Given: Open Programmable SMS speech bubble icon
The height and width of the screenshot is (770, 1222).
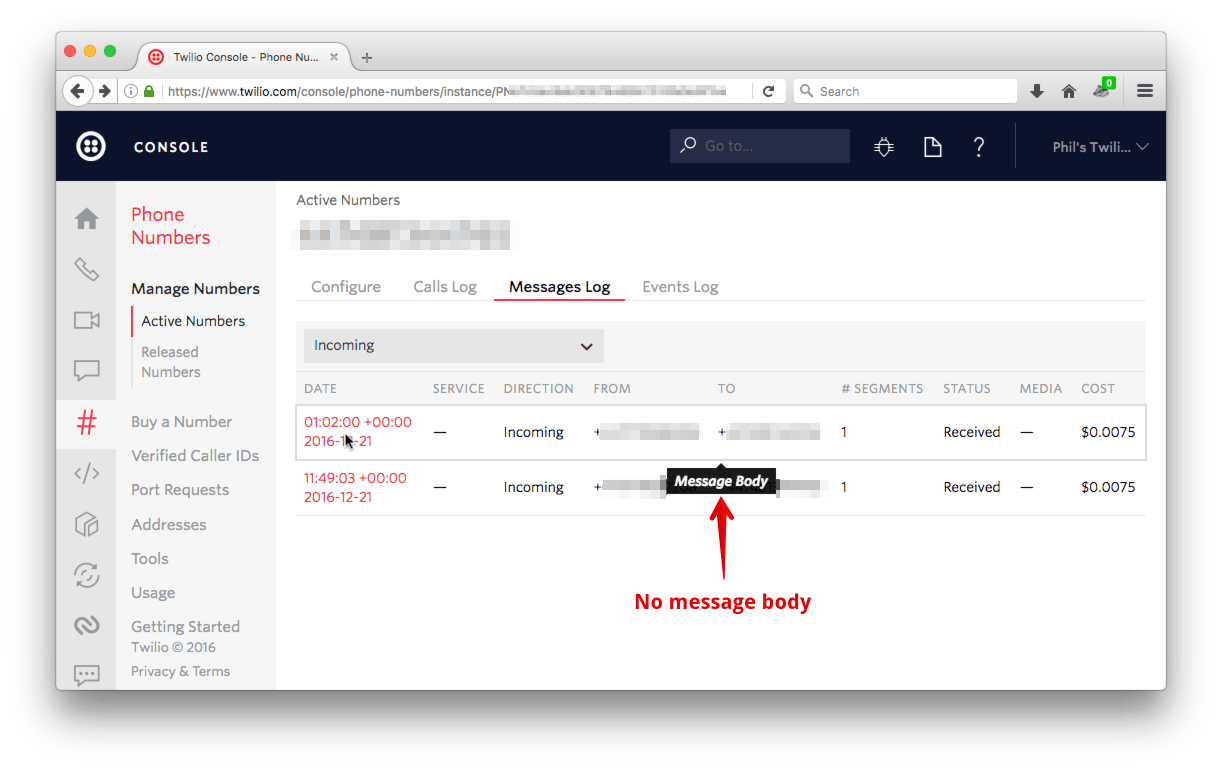Looking at the screenshot, I should pos(87,371).
